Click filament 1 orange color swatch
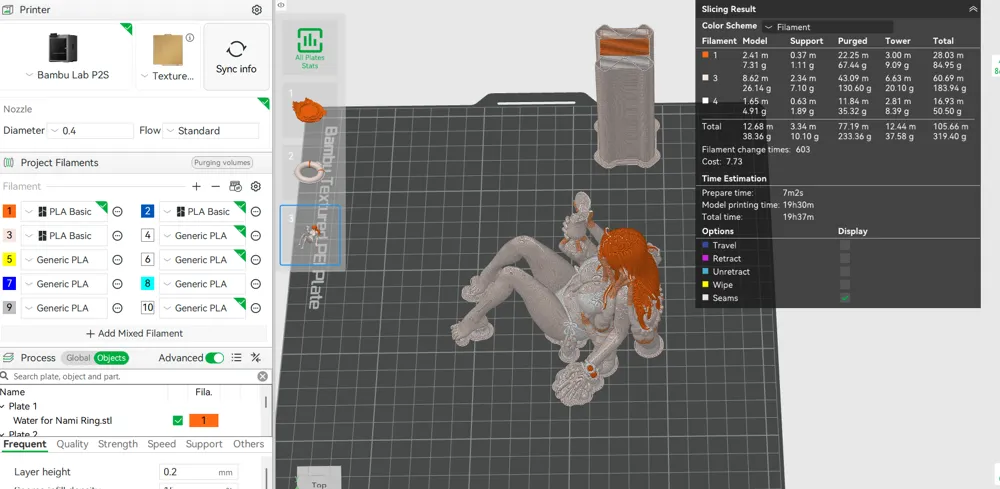1000x489 pixels. (x=9, y=211)
